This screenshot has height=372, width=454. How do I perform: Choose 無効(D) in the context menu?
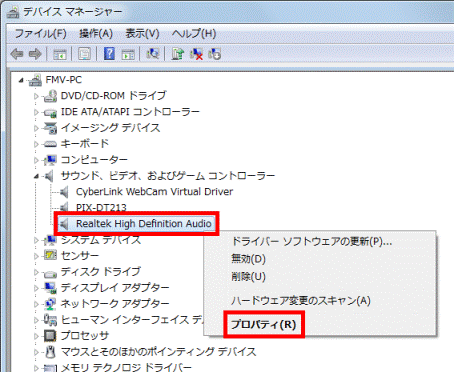[x=248, y=259]
